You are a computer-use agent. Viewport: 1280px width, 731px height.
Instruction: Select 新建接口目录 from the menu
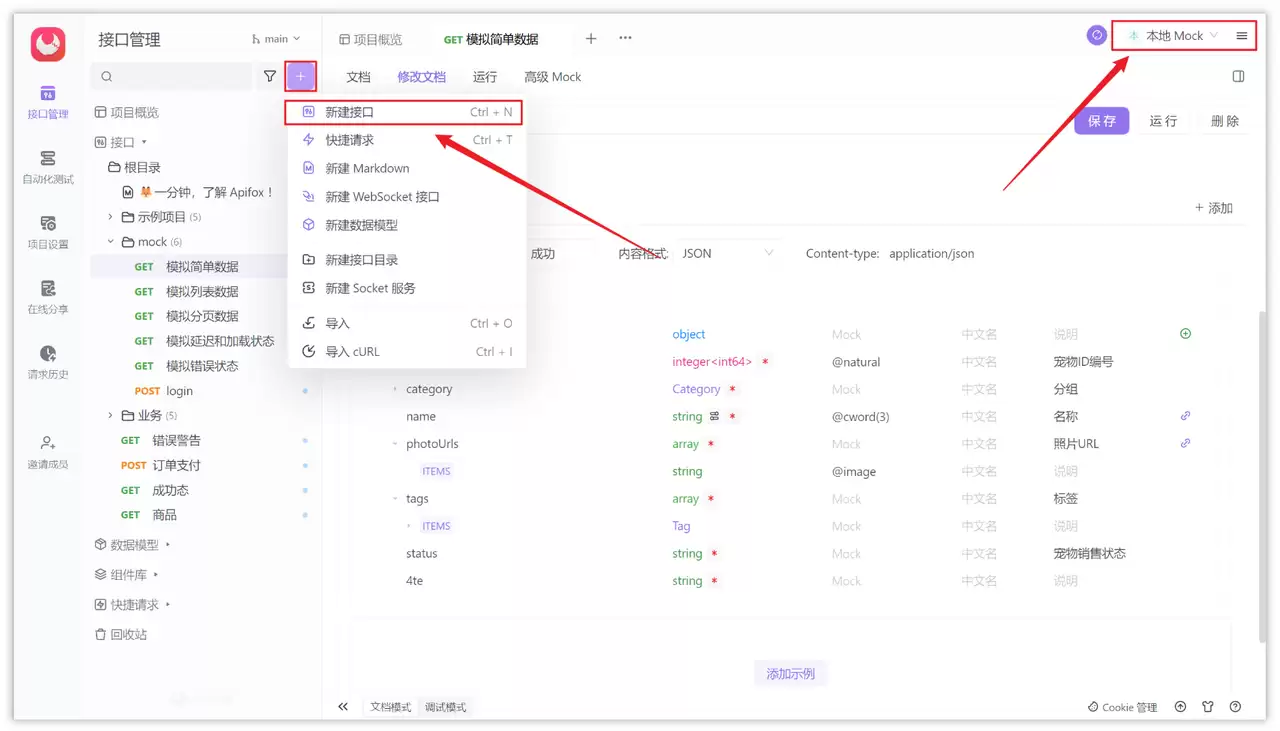coord(405,260)
